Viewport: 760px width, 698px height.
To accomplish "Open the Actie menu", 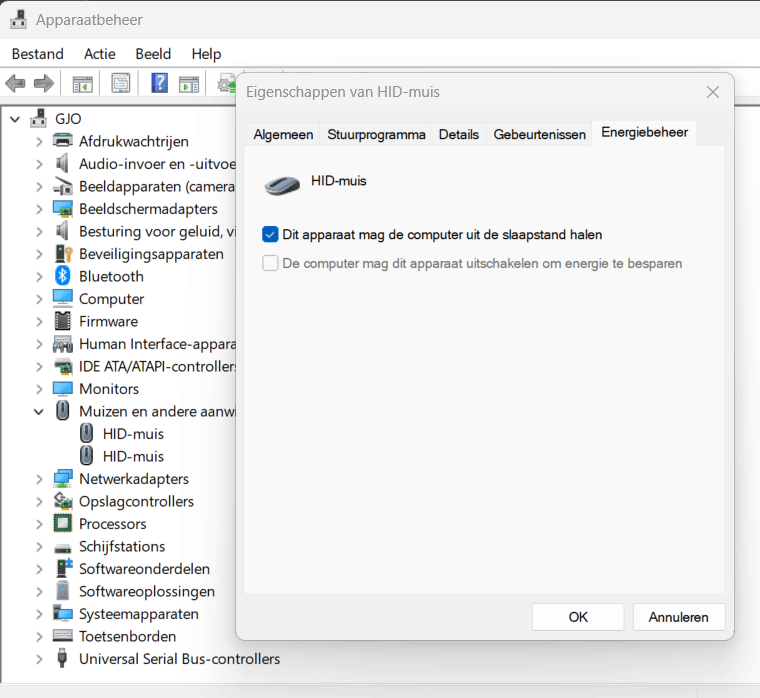I will coord(99,53).
